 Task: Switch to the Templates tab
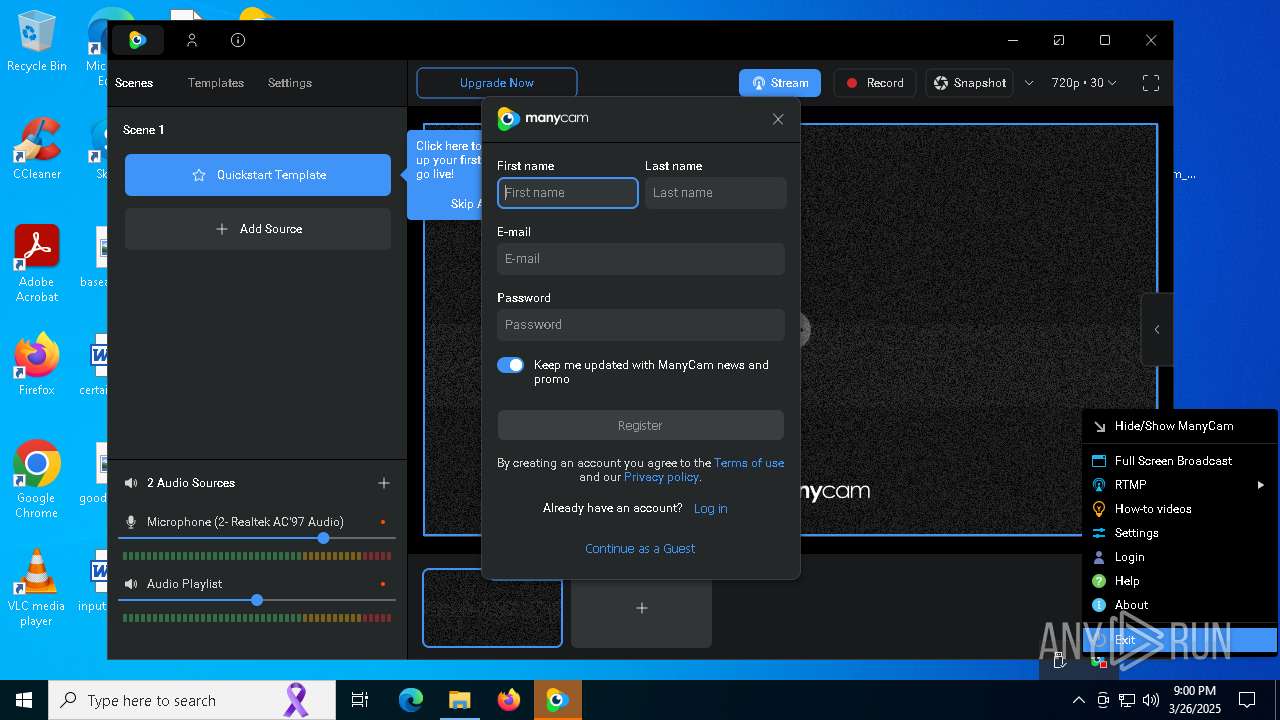216,83
